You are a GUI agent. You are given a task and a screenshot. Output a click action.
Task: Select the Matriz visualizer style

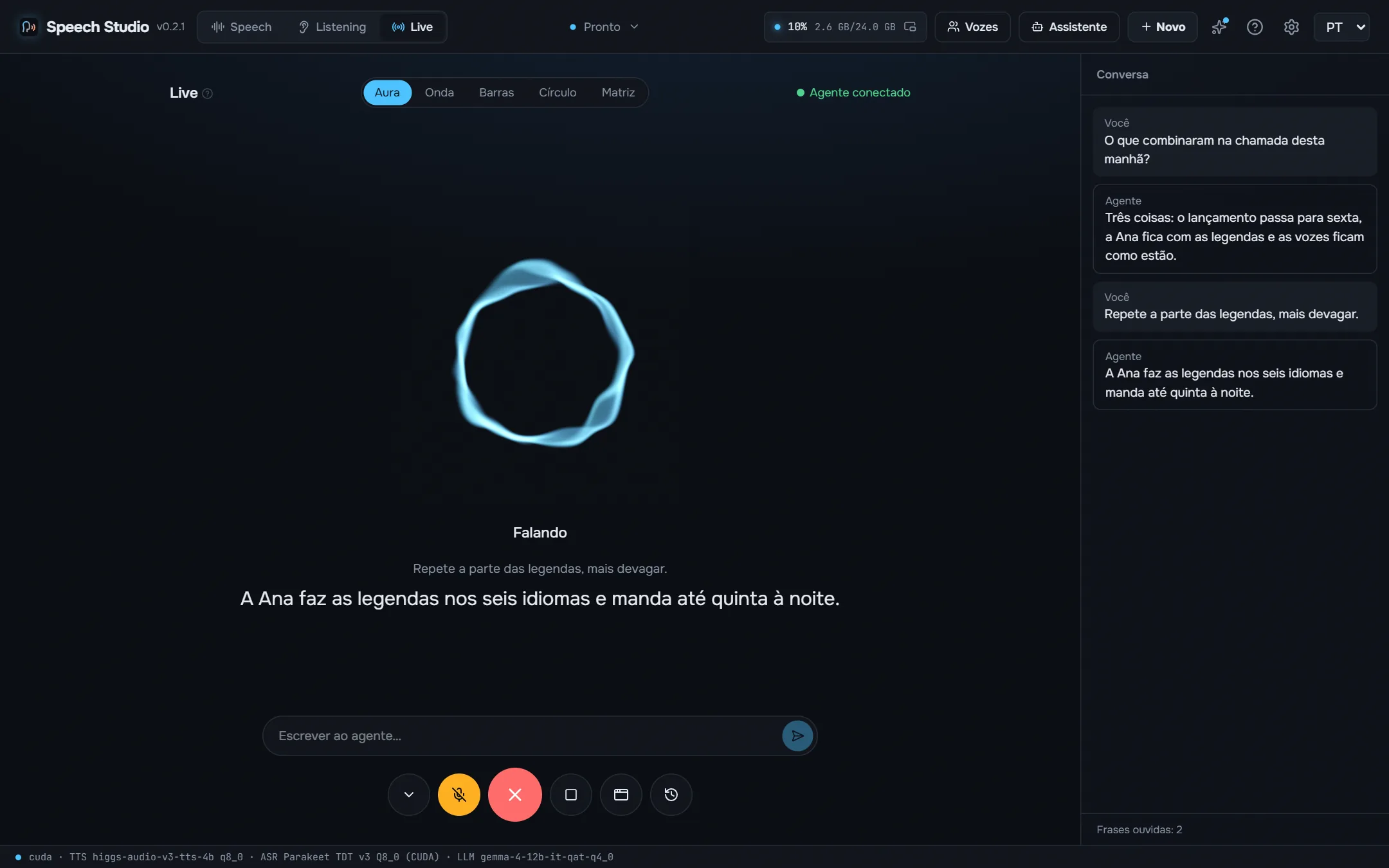coord(618,93)
